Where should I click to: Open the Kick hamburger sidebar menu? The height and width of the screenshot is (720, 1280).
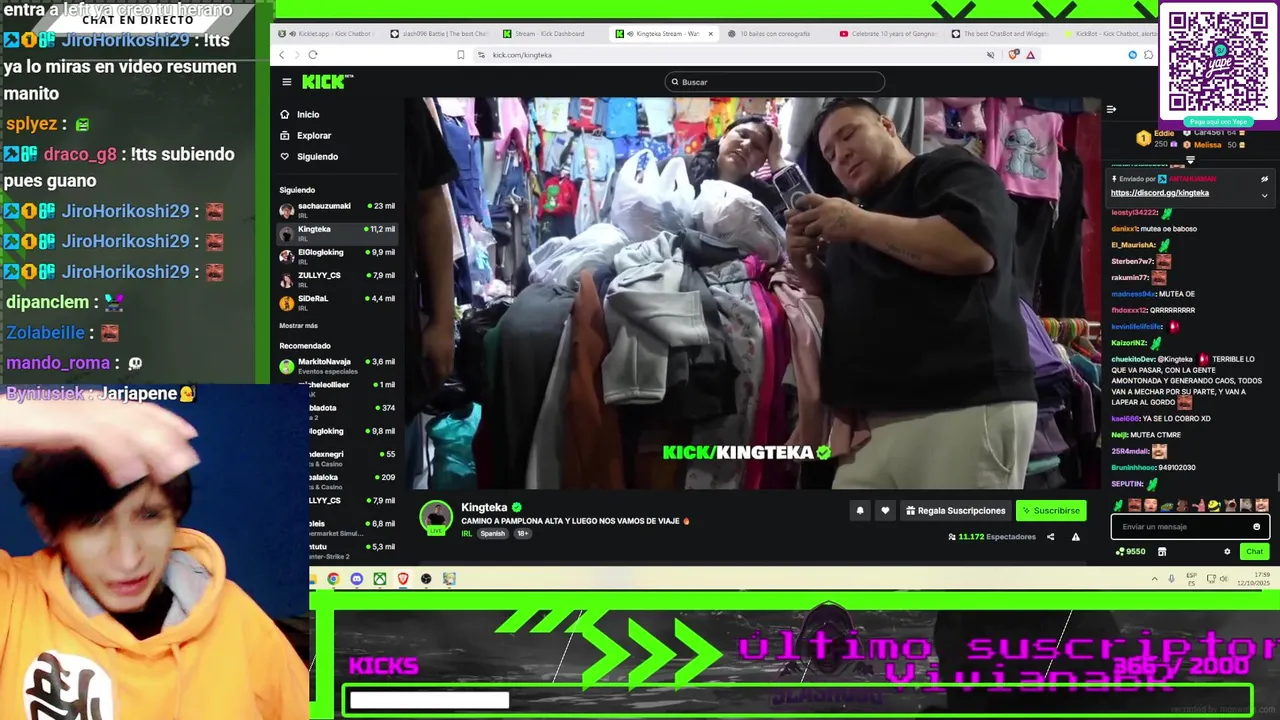[286, 82]
